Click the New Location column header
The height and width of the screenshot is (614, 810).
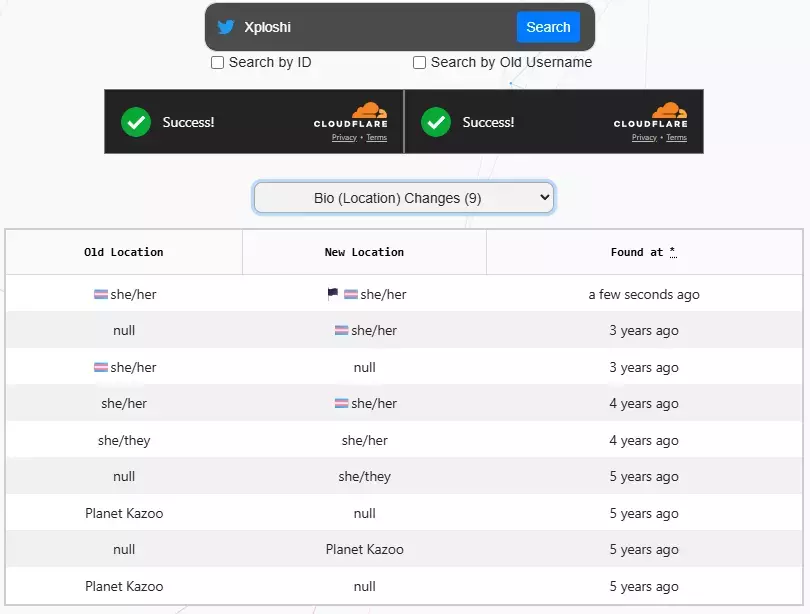(x=364, y=252)
